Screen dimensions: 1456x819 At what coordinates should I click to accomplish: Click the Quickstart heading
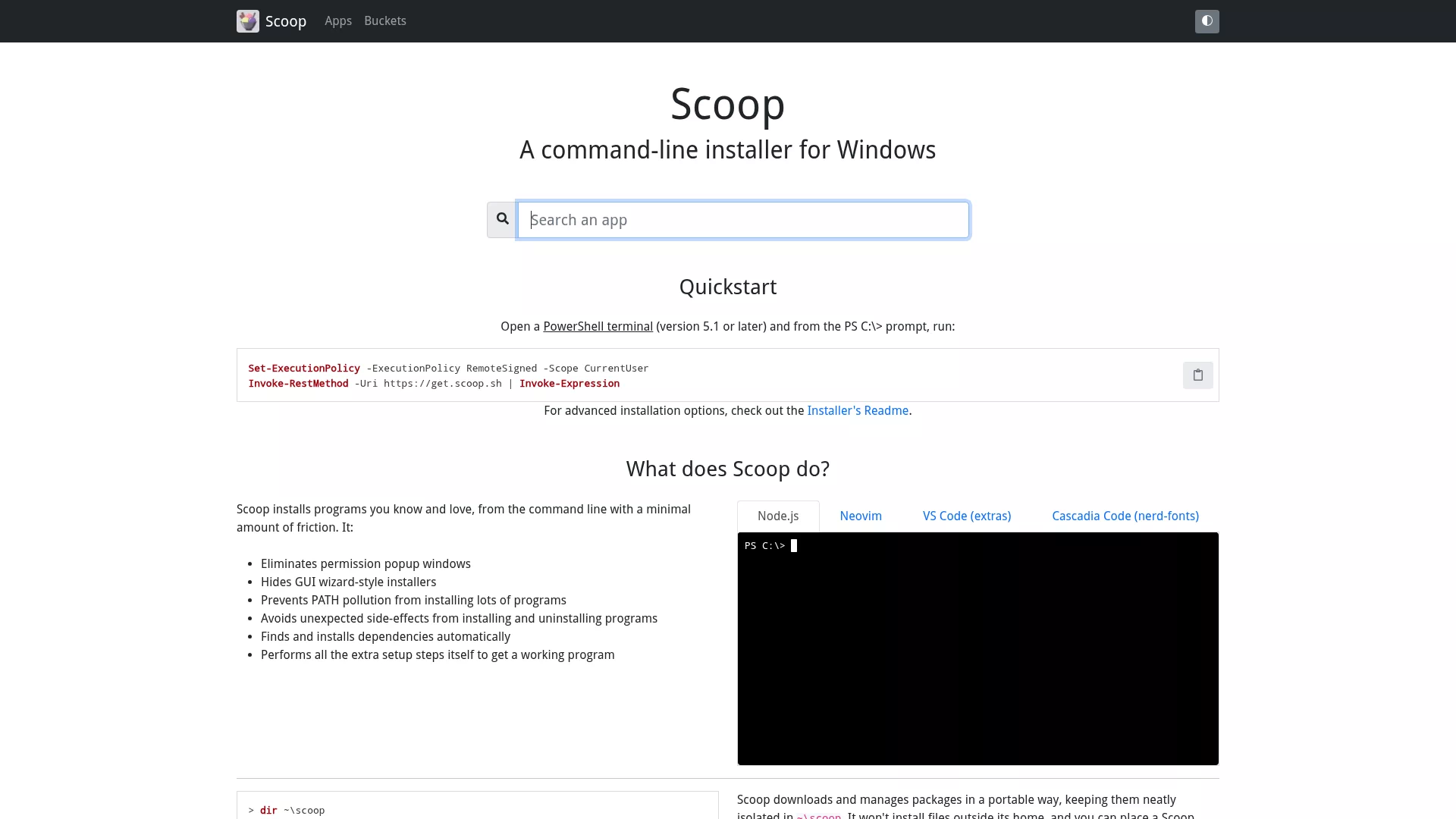coord(728,287)
